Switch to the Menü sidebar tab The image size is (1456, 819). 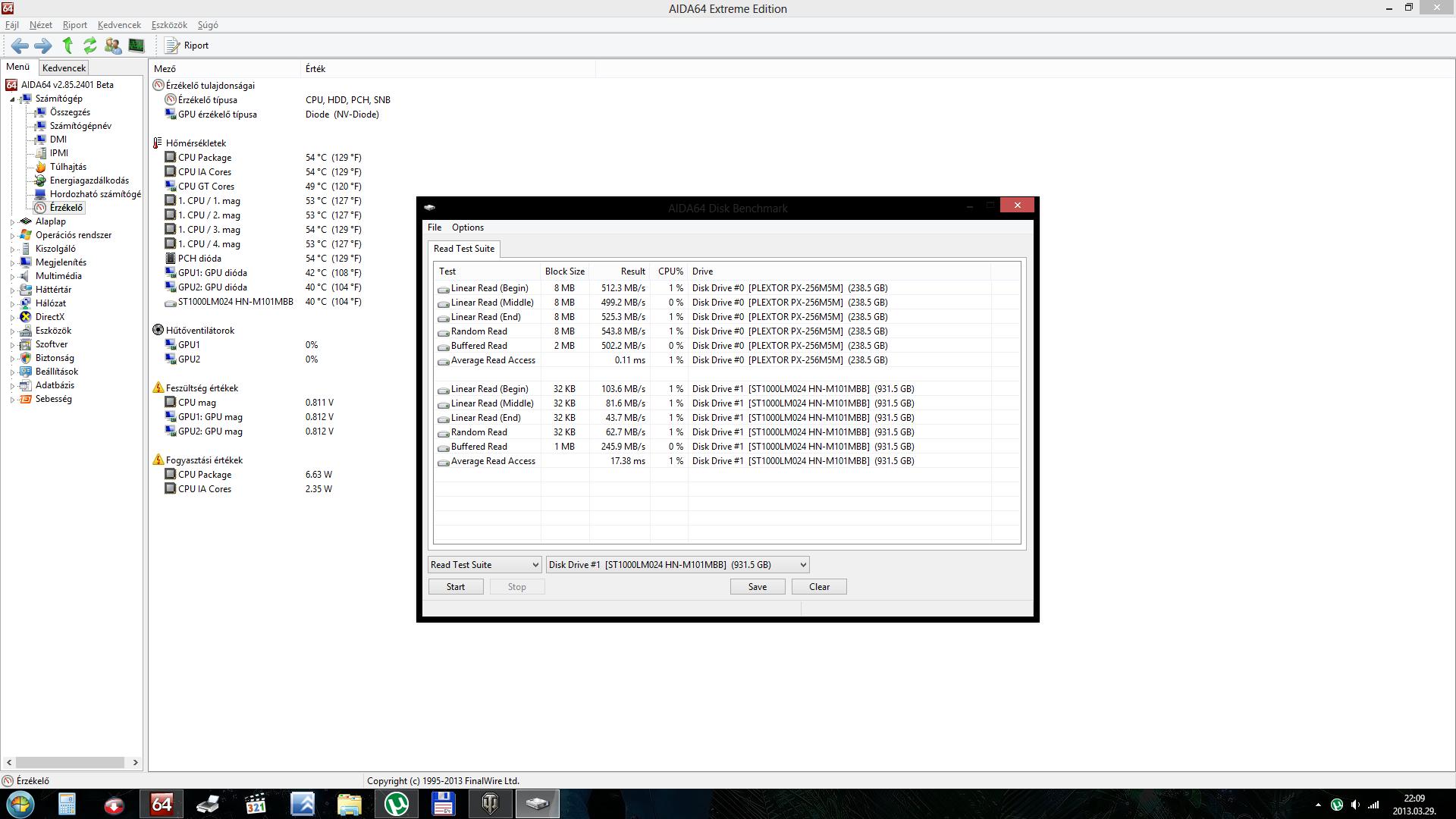point(18,67)
